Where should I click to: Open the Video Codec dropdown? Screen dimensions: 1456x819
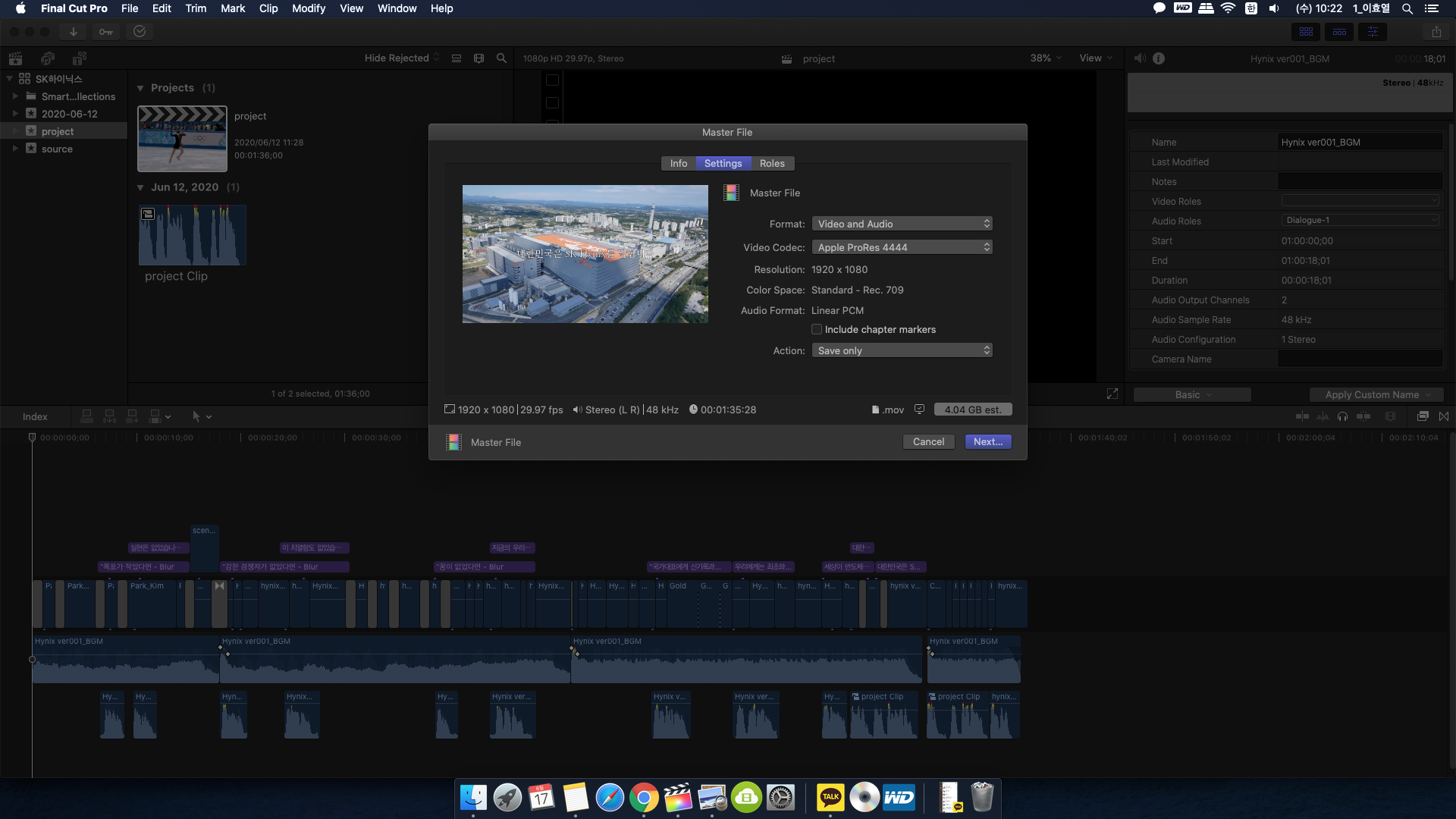click(x=902, y=248)
